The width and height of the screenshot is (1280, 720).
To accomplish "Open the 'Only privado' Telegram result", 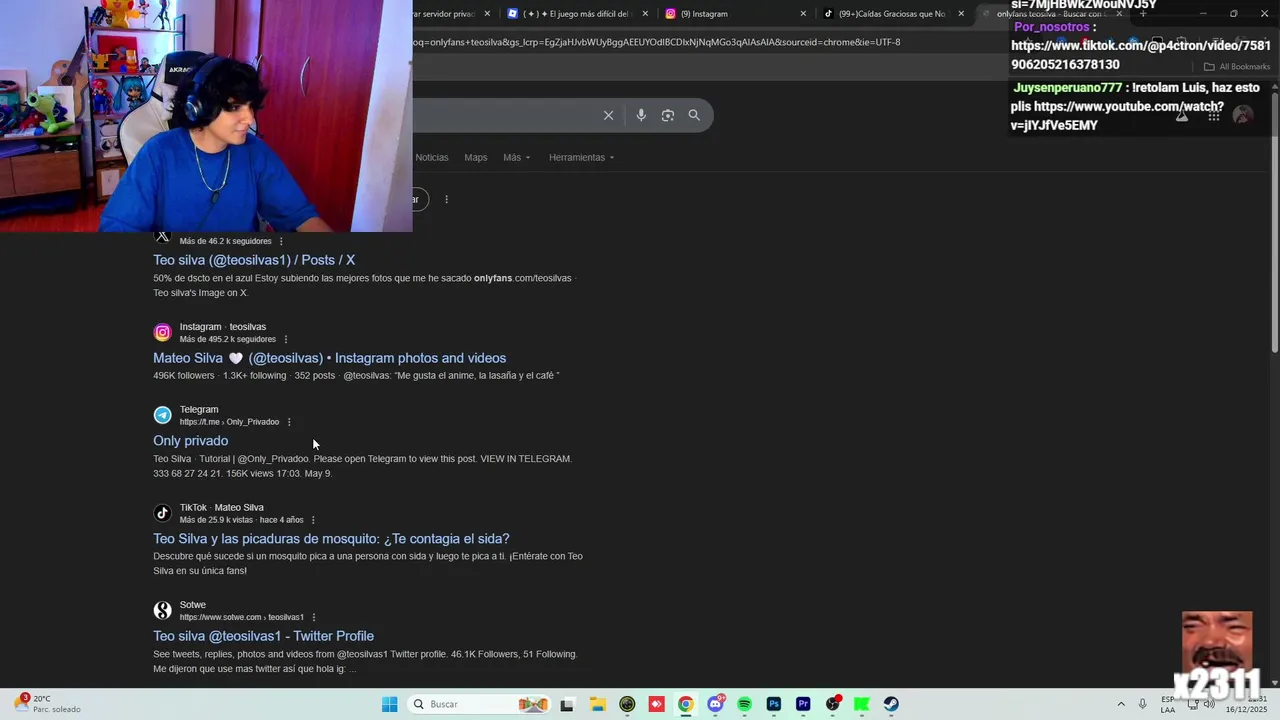I will click(x=190, y=441).
